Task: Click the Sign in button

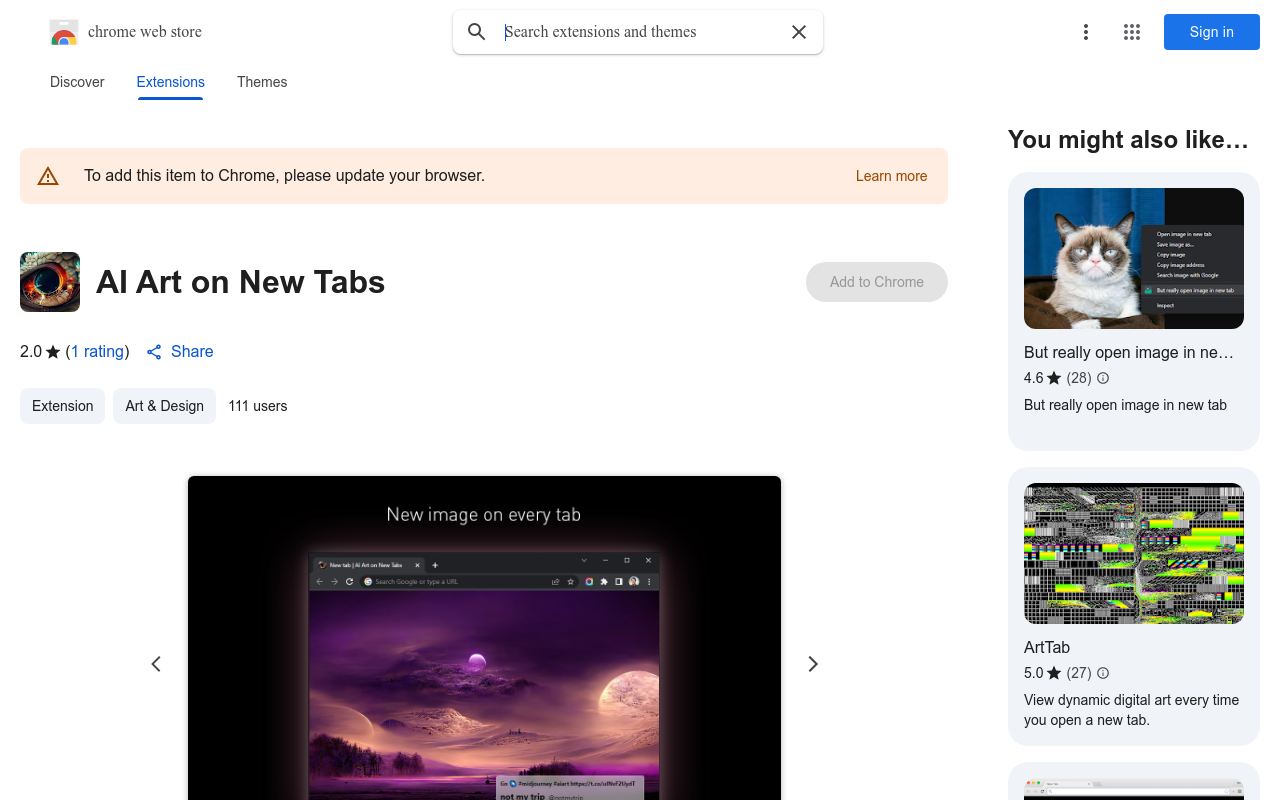Action: tap(1212, 32)
